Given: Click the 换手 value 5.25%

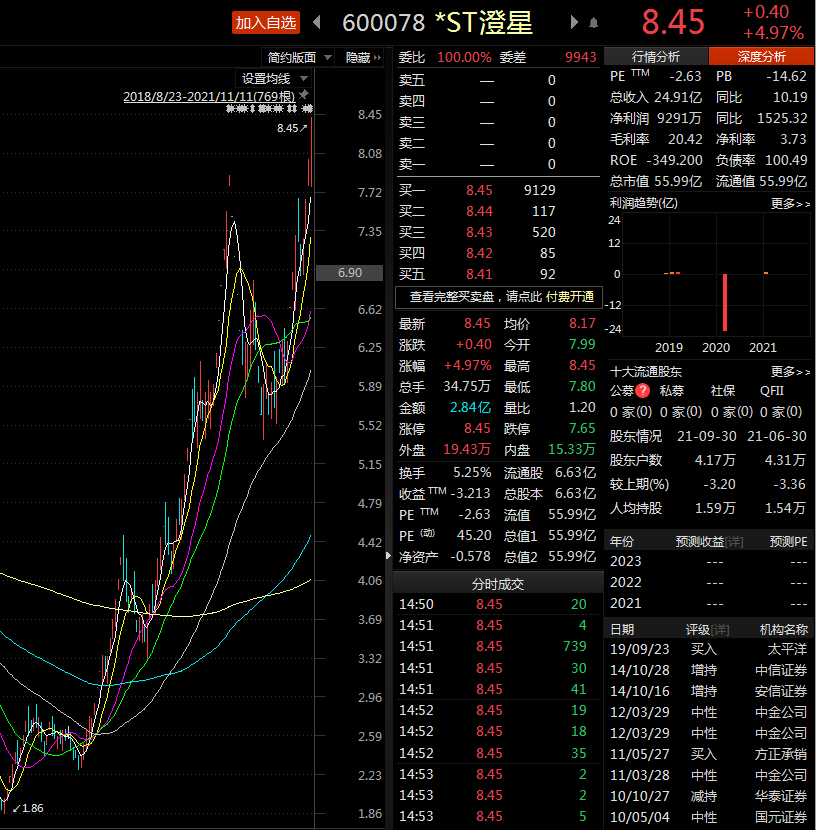Looking at the screenshot, I should (x=472, y=472).
